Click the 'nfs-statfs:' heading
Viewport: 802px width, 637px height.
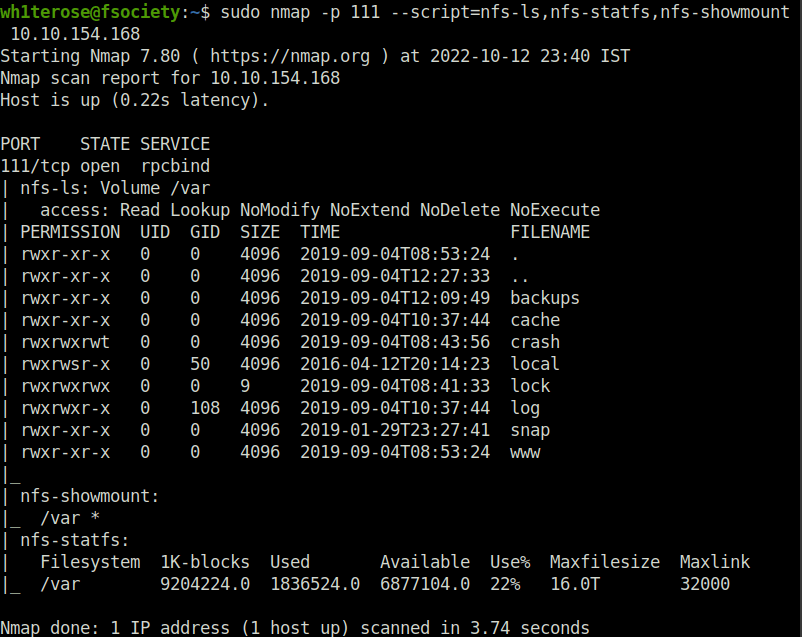point(75,540)
